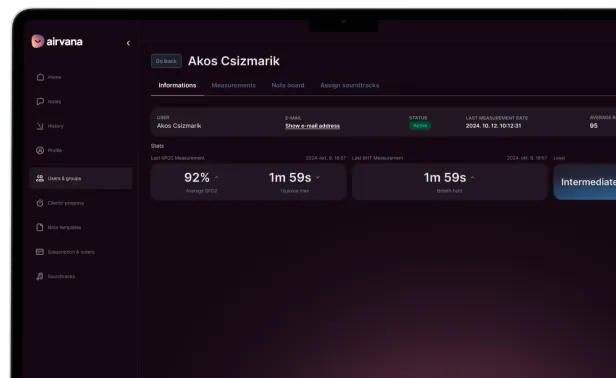Open Soundtracks via music note icon

(x=40, y=276)
